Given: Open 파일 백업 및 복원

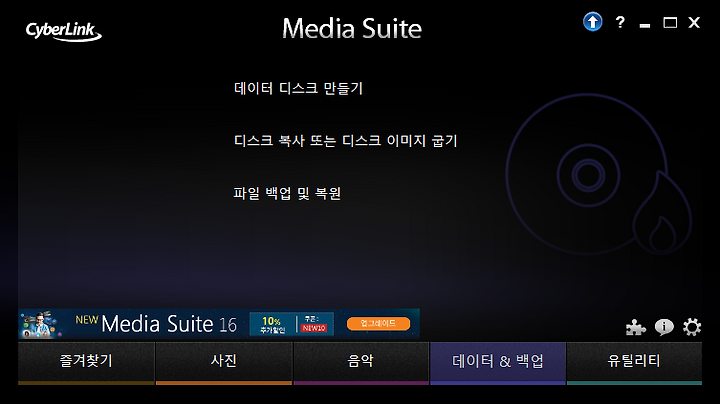Looking at the screenshot, I should pyautogui.click(x=287, y=193).
